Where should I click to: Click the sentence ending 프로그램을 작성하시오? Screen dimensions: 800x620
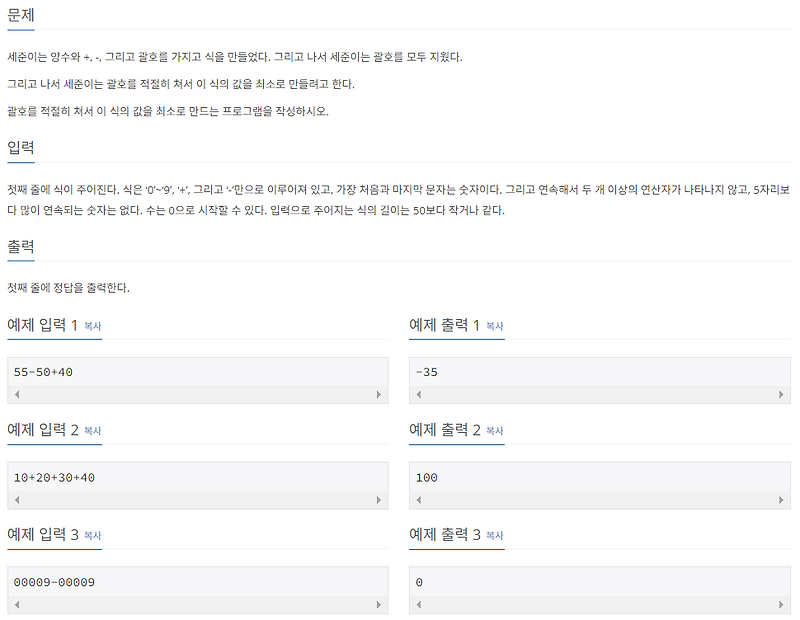(x=168, y=111)
